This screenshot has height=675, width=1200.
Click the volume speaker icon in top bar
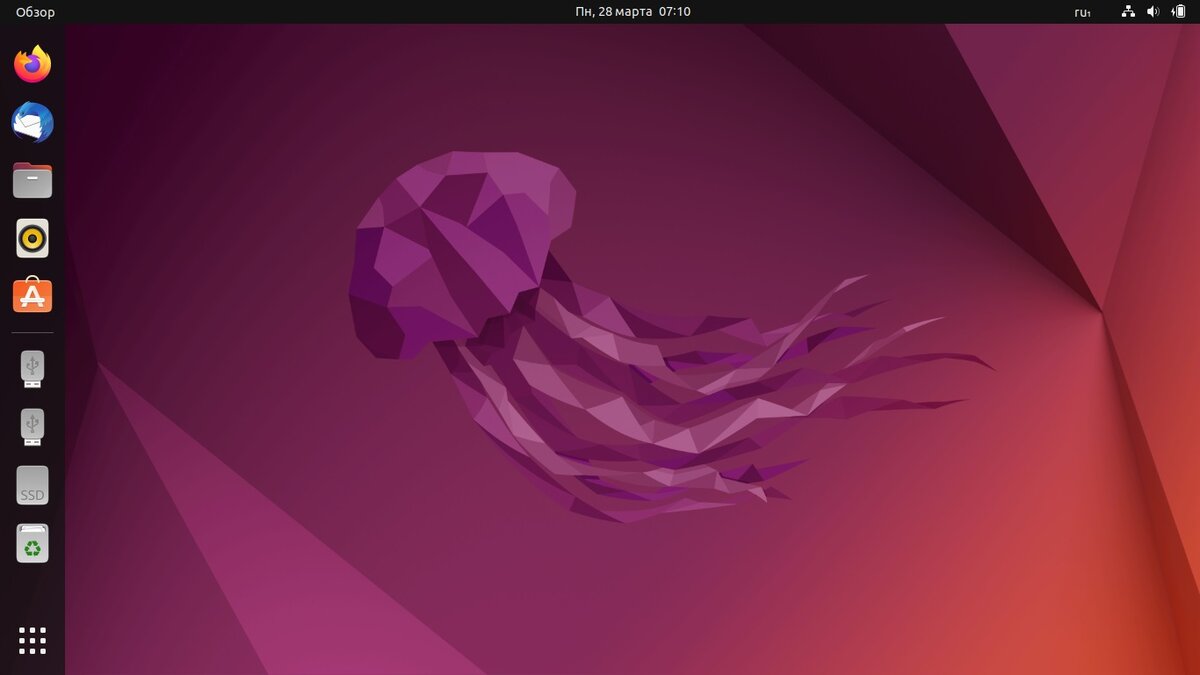tap(1153, 12)
